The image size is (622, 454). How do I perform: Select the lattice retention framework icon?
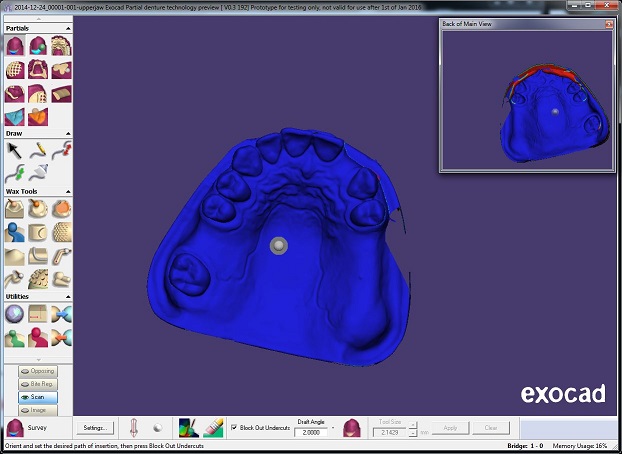(x=61, y=46)
